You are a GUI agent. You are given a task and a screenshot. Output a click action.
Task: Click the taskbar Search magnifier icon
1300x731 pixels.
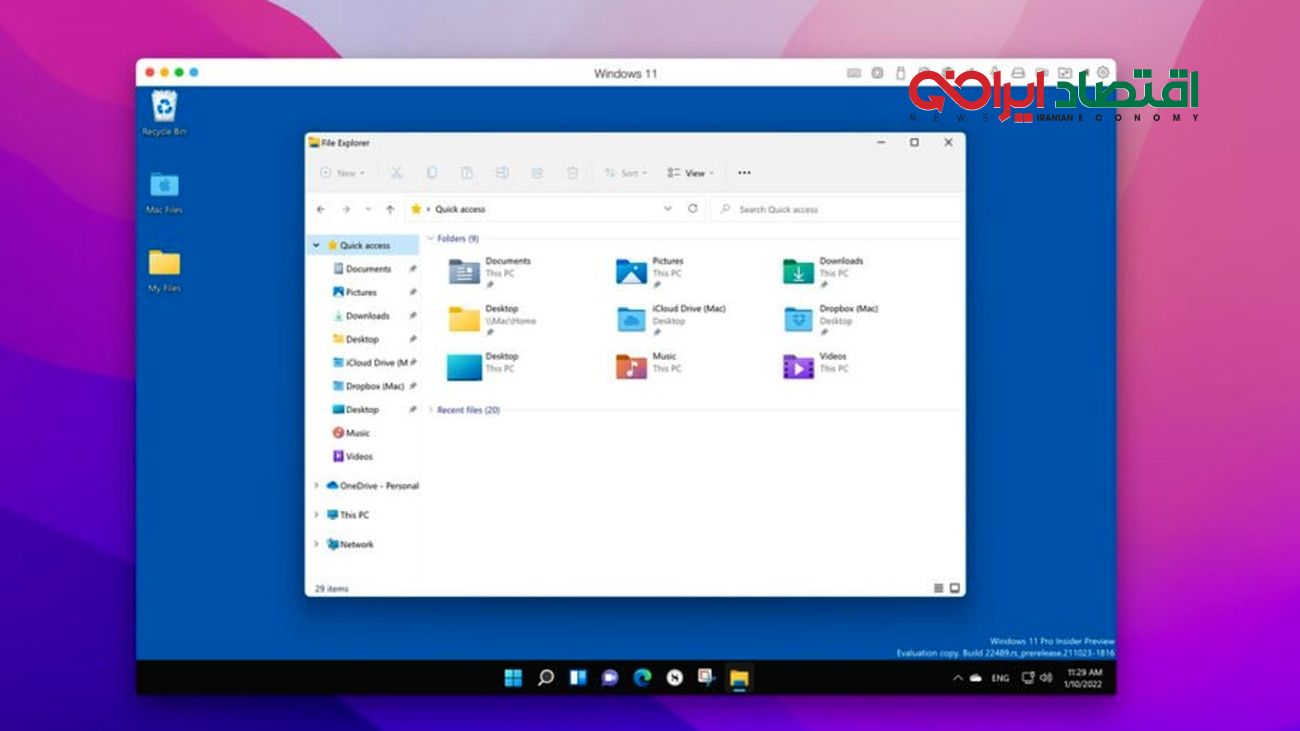[x=546, y=678]
